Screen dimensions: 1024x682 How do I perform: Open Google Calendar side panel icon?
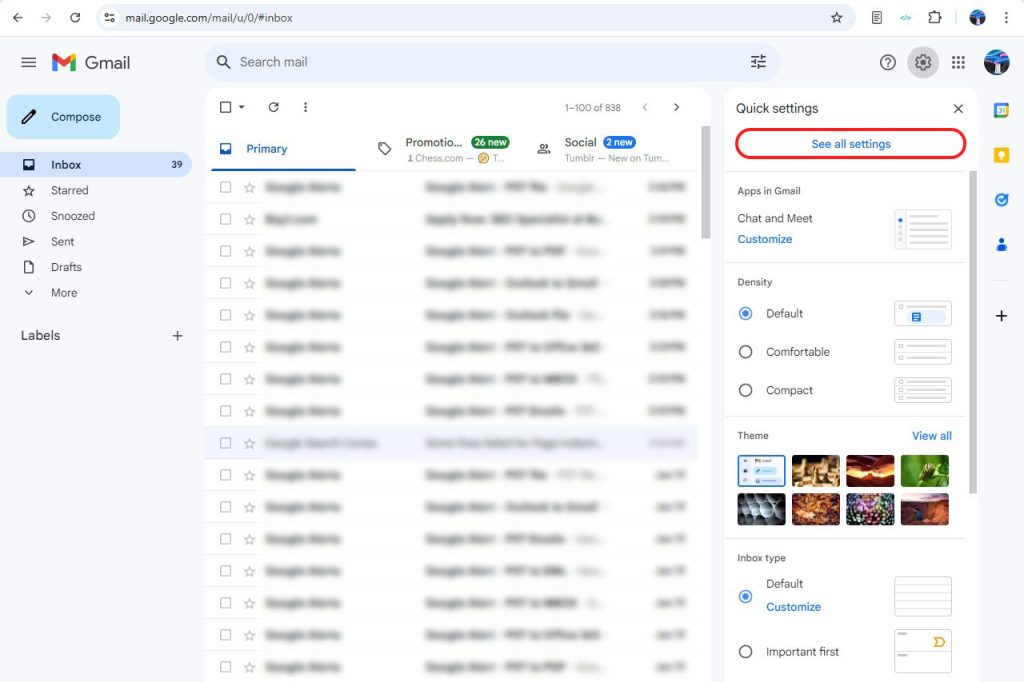1001,110
